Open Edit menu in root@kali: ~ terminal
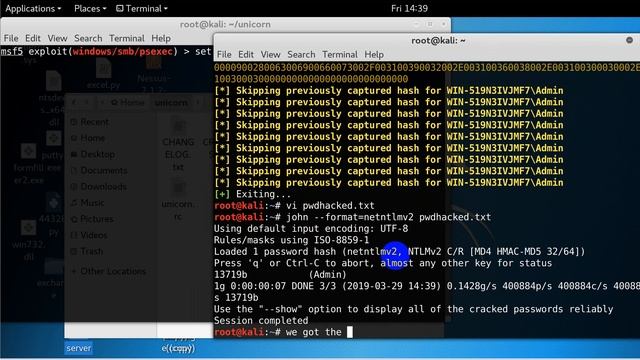Image resolution: width=640 pixels, height=360 pixels. pos(246,54)
